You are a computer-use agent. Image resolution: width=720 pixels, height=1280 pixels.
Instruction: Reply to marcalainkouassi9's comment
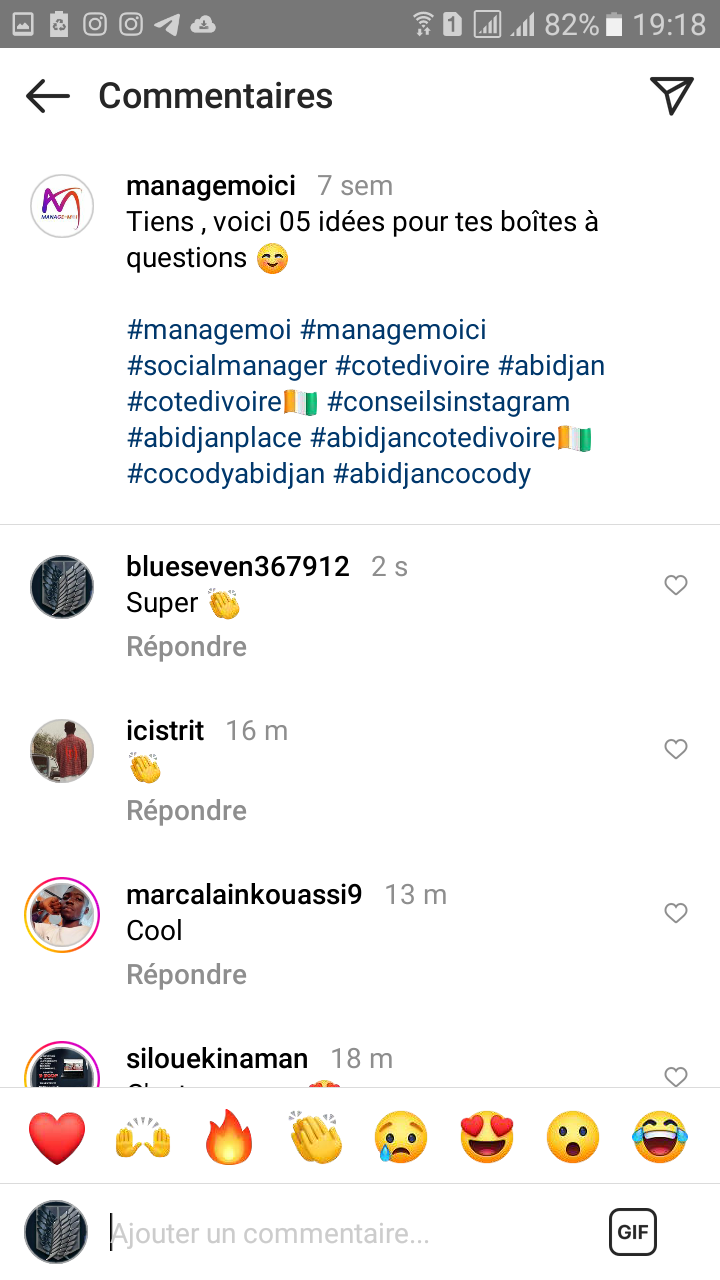click(186, 975)
